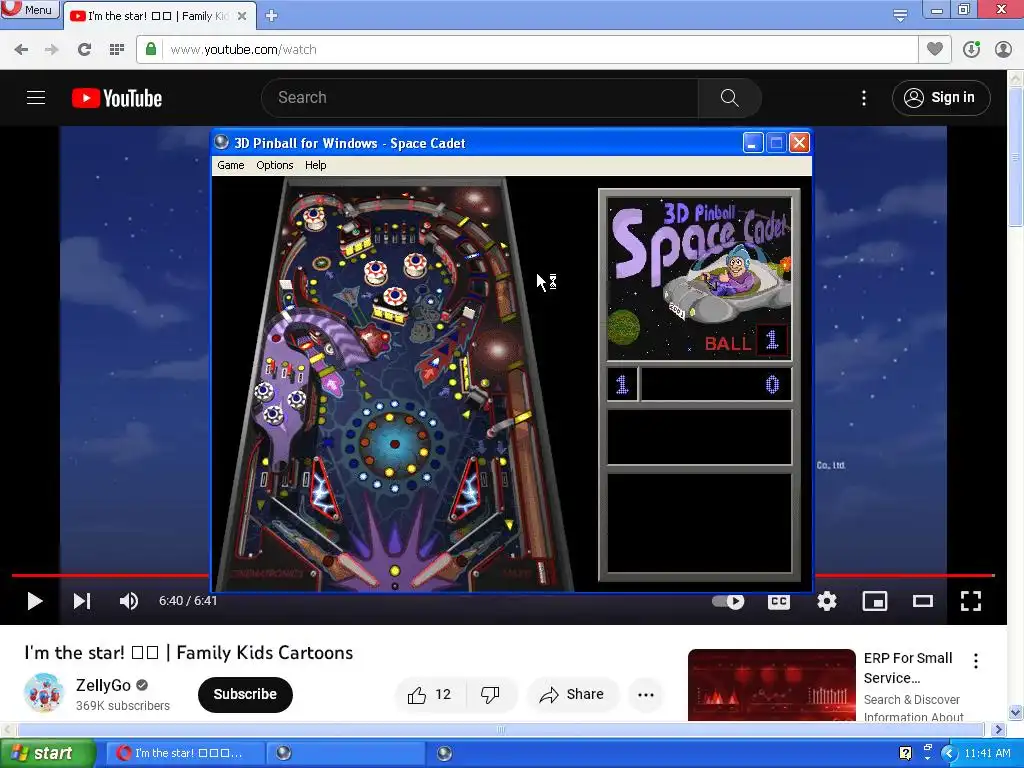
Task: Click the address bar showing youtube.com/watch
Action: click(x=528, y=50)
